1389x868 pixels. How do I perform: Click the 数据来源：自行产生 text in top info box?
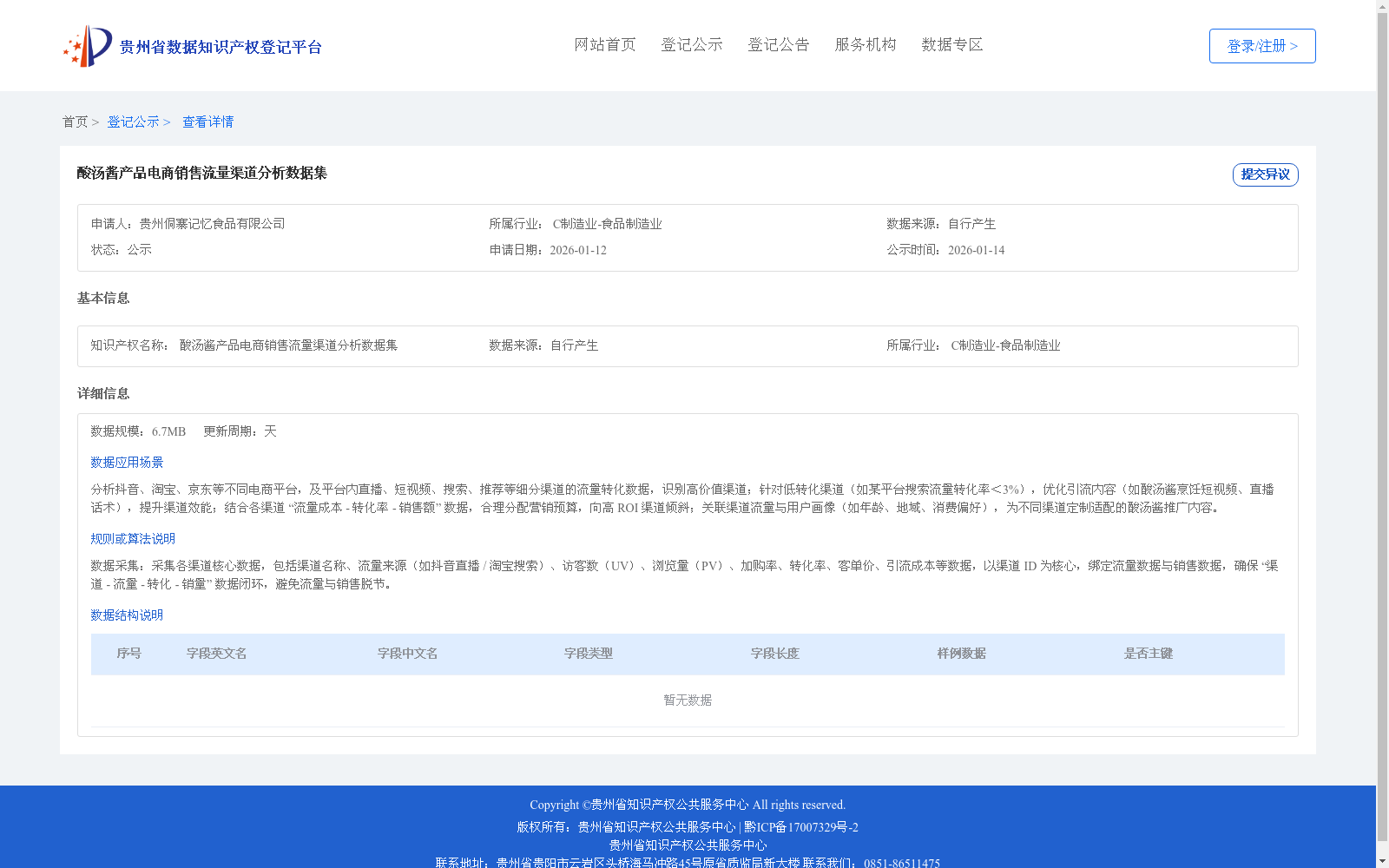pos(941,224)
